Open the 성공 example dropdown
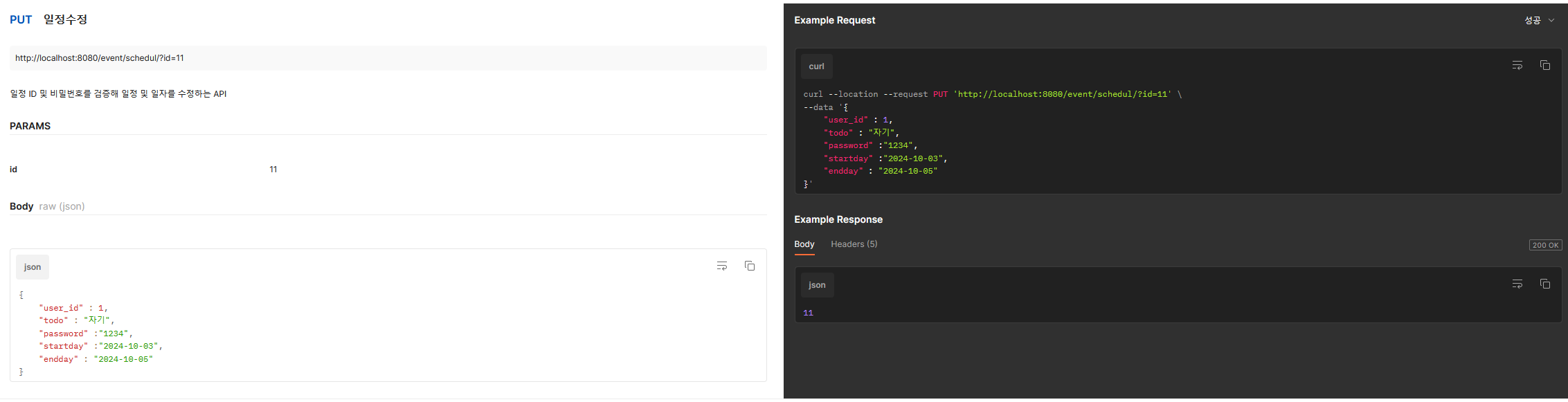Screen dimensions: 1568x402 pyautogui.click(x=1539, y=21)
